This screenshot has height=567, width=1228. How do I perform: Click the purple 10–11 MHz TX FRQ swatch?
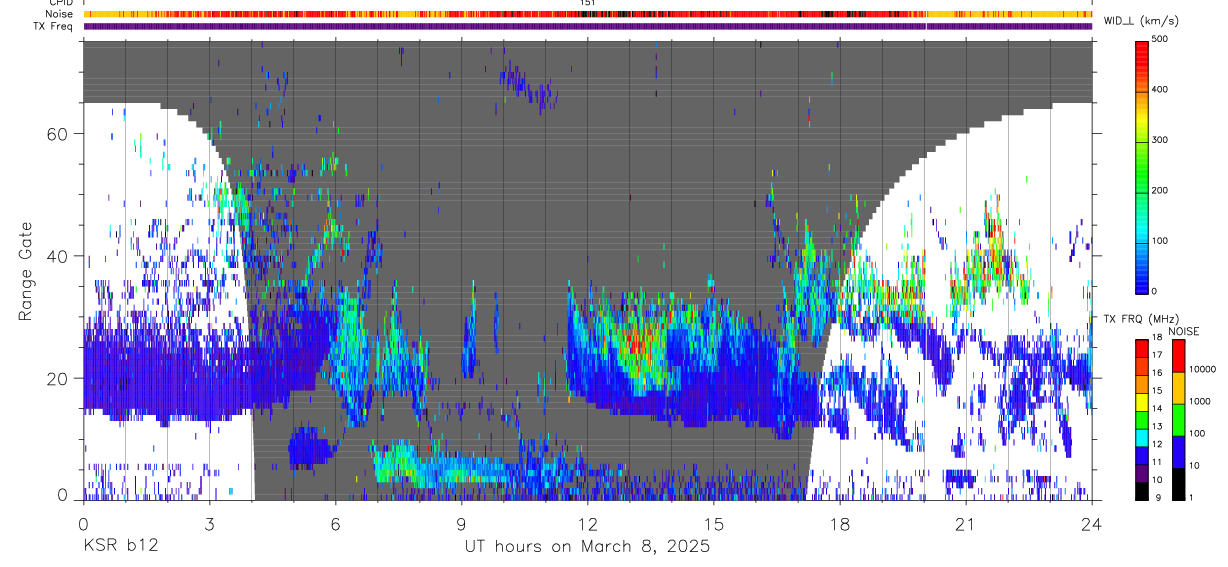[1142, 474]
